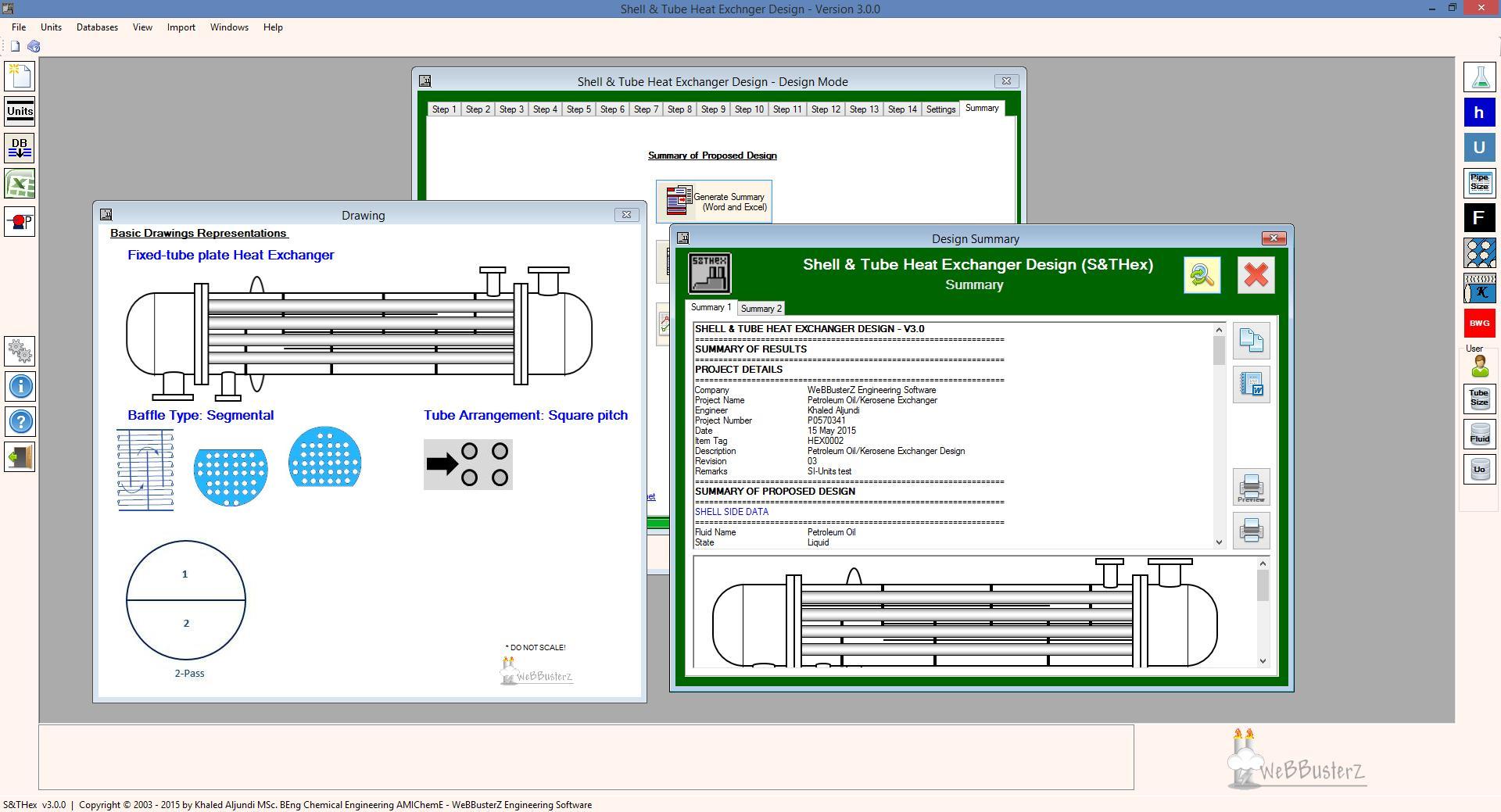
Task: Click the small database toolbar icon under the menu bar
Action: [34, 46]
